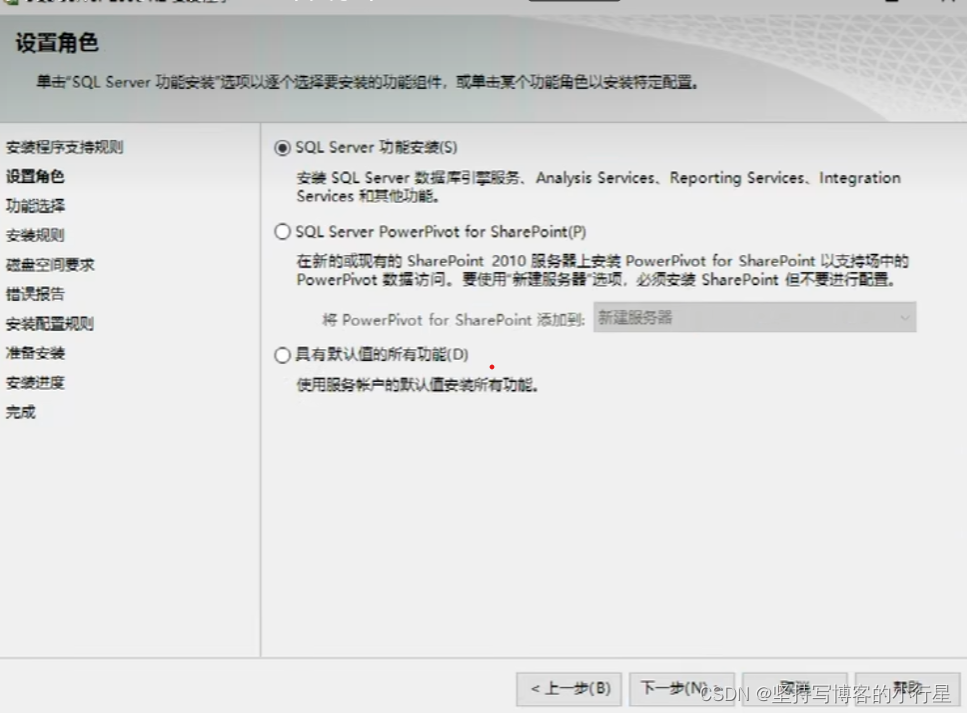Select 安装规则 step in sidebar
The height and width of the screenshot is (713, 967).
click(35, 235)
